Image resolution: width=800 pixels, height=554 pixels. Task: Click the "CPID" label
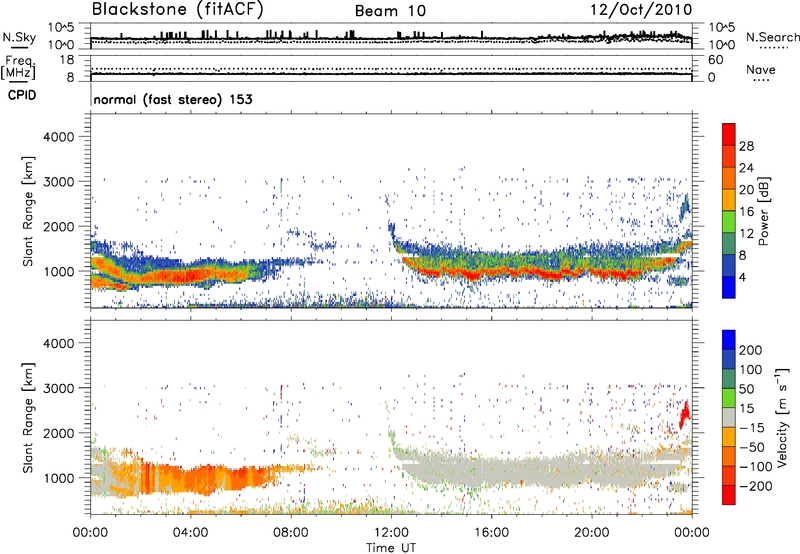[x=22, y=95]
